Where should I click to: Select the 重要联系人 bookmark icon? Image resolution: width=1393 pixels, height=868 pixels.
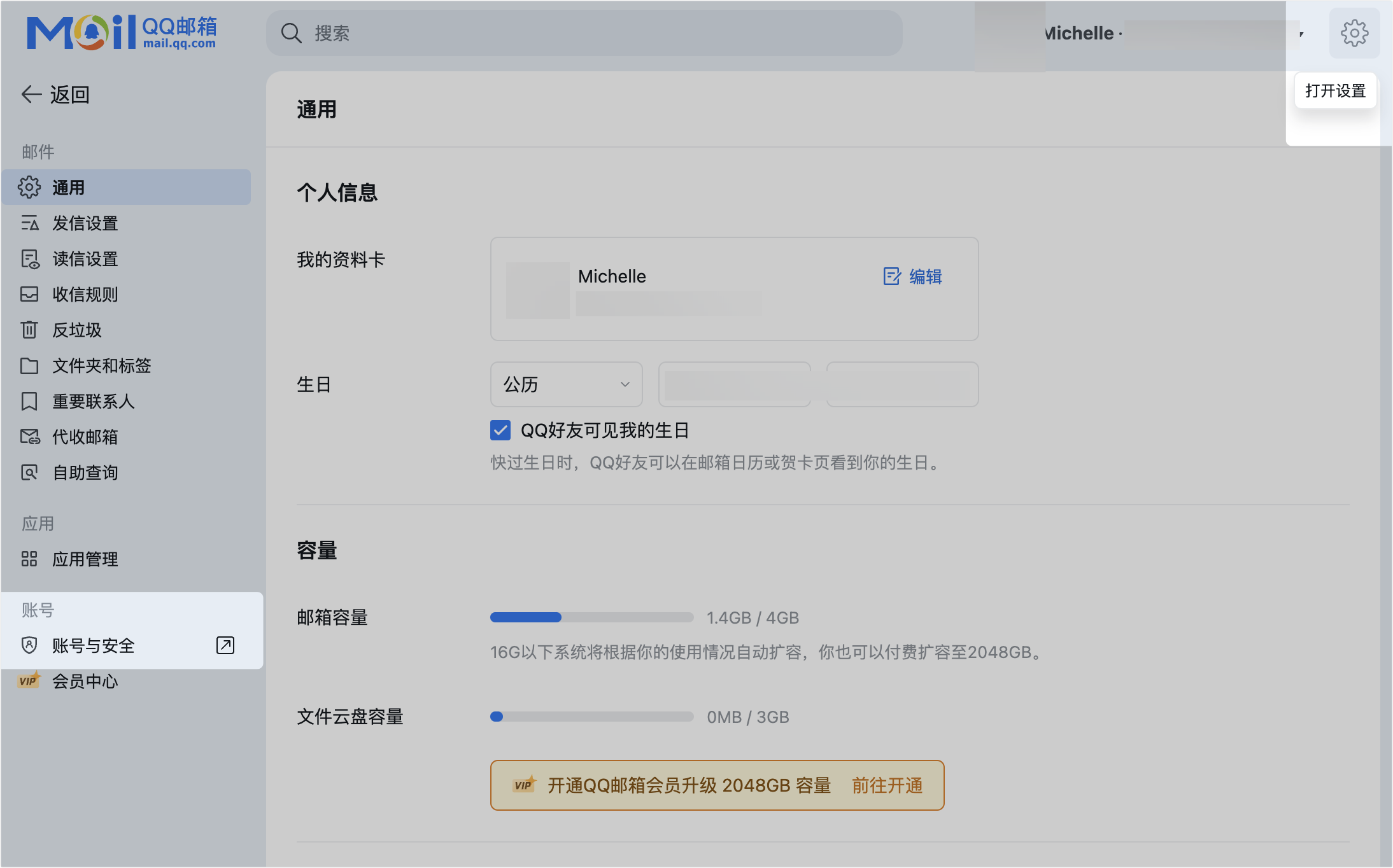coord(29,402)
